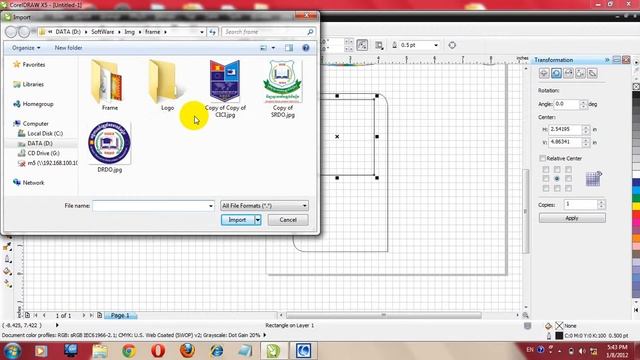Select the Rotate transformation icon
640x360 pixels.
point(556,73)
